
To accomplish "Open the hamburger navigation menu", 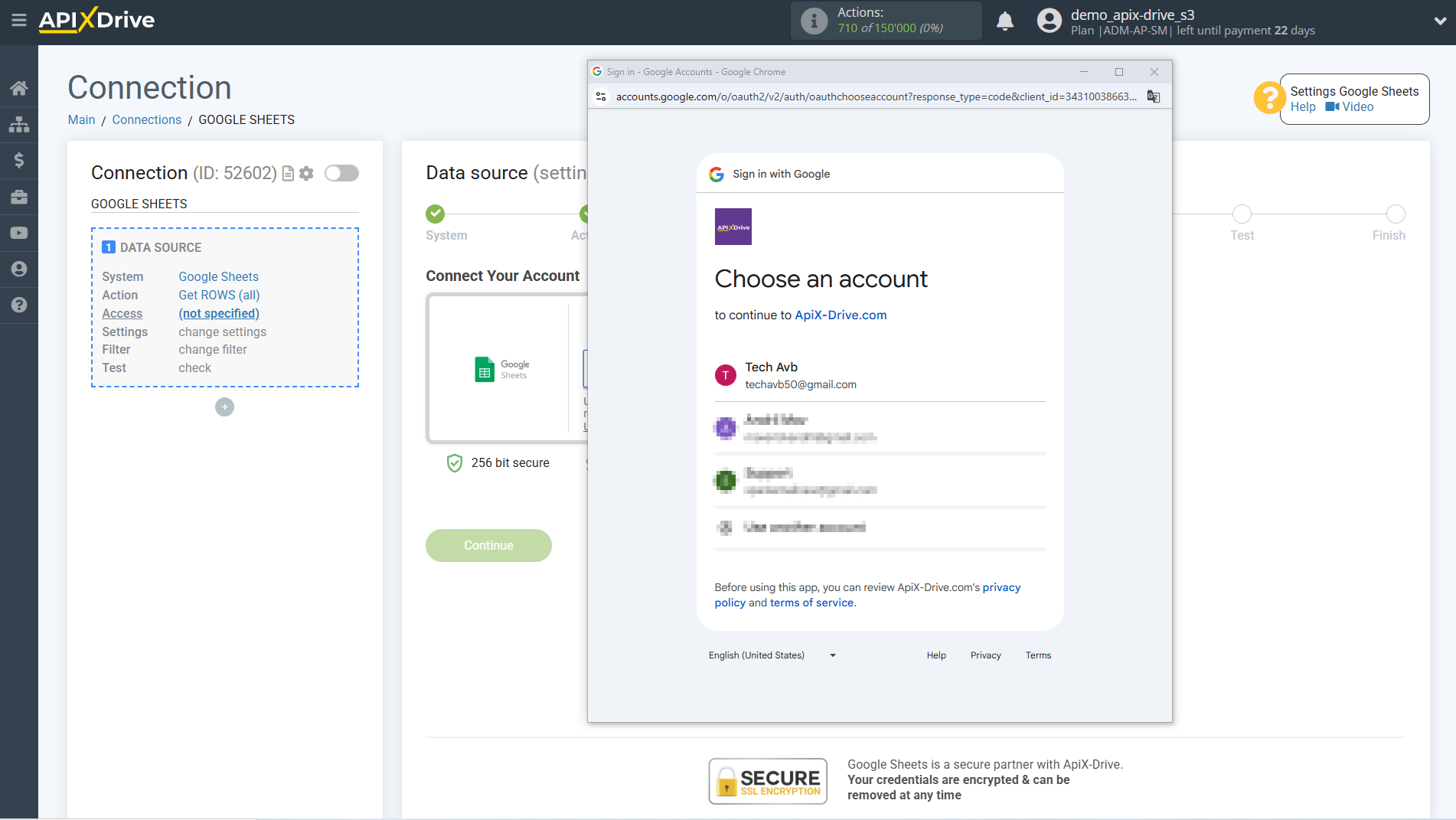I will click(19, 21).
